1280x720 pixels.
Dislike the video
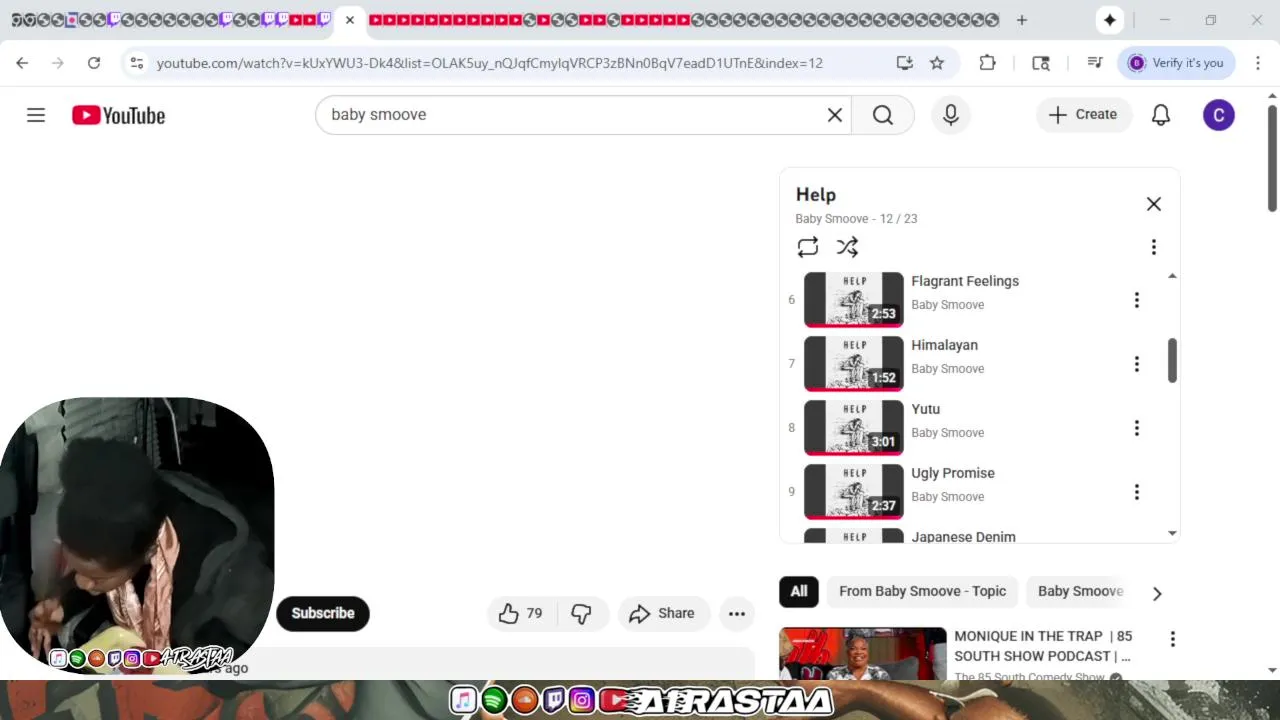point(581,614)
